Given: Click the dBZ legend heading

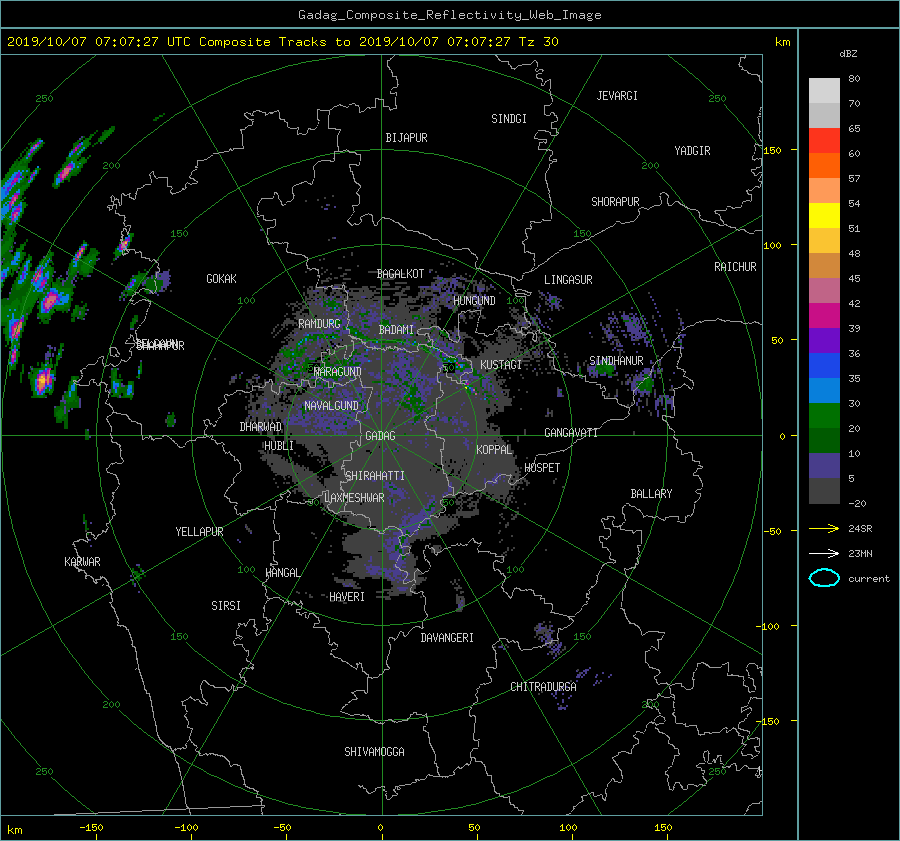Looking at the screenshot, I should point(848,53).
